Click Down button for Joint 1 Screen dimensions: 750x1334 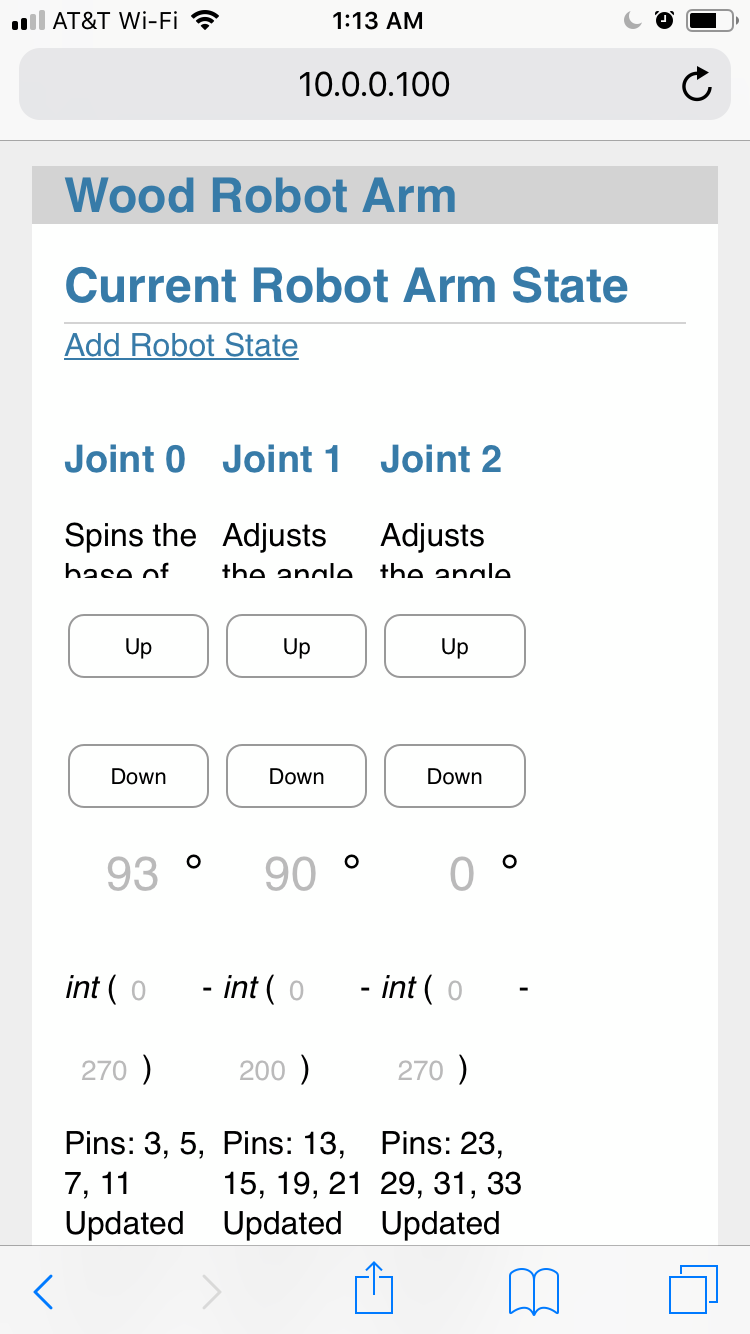coord(296,776)
